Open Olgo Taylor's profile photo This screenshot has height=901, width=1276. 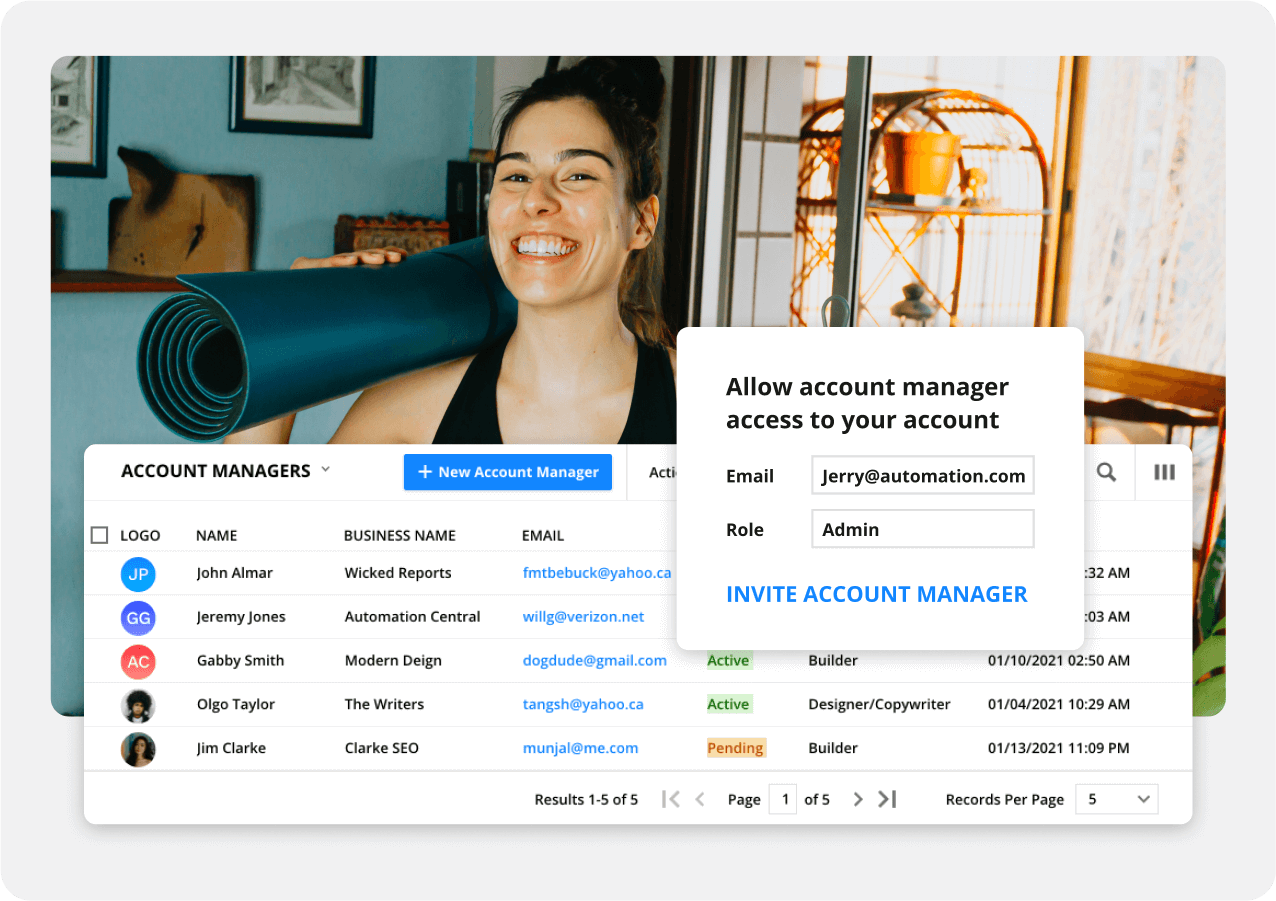point(138,706)
